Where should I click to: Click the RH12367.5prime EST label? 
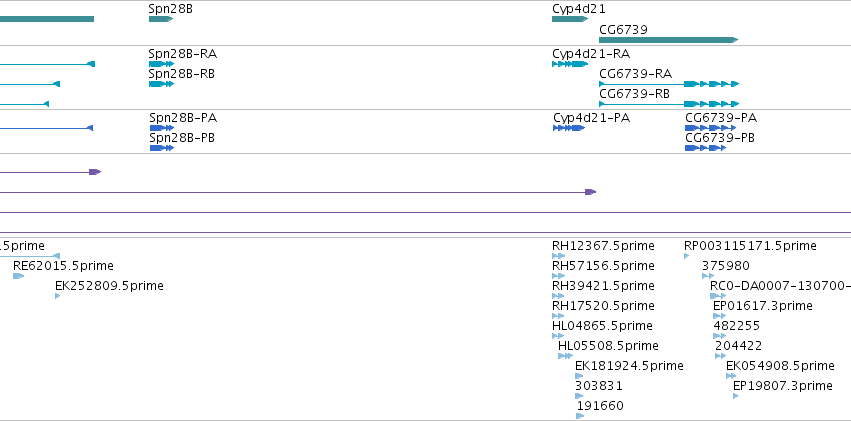[x=603, y=246]
